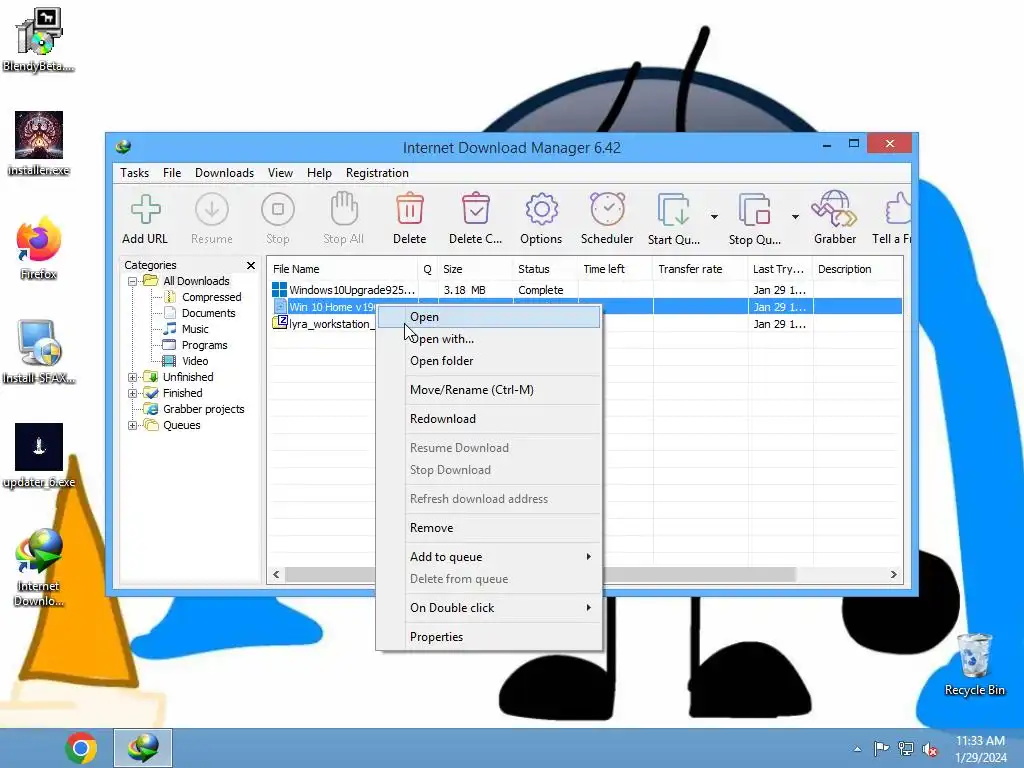Select updater_6.exe desktop icon

(39, 456)
